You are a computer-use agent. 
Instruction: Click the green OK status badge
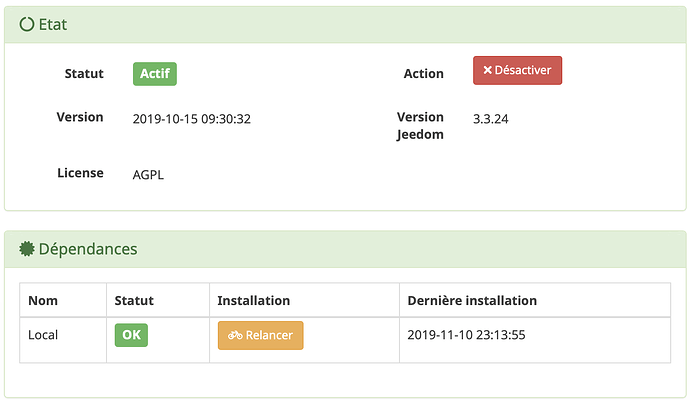point(131,335)
